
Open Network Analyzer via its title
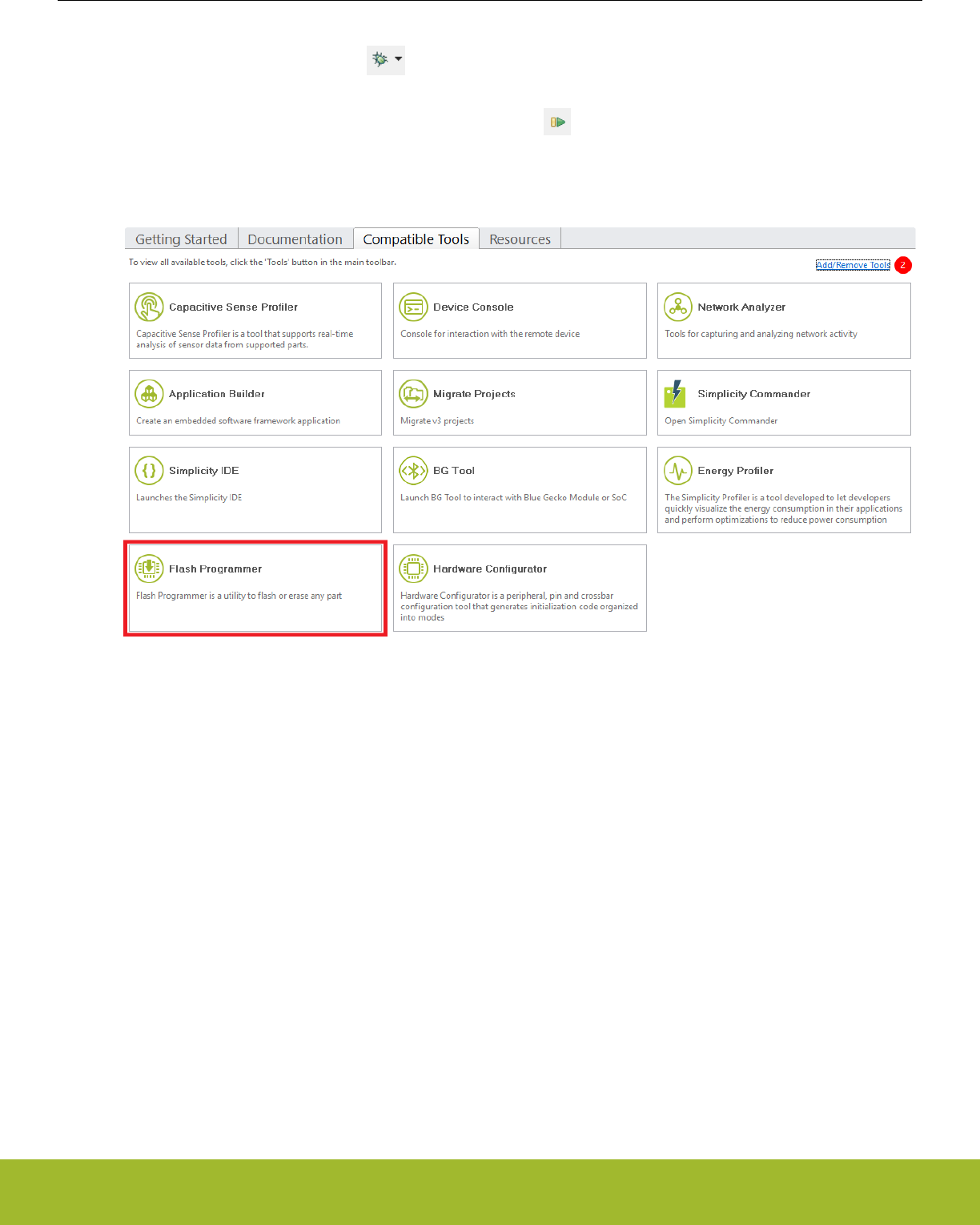(x=741, y=307)
